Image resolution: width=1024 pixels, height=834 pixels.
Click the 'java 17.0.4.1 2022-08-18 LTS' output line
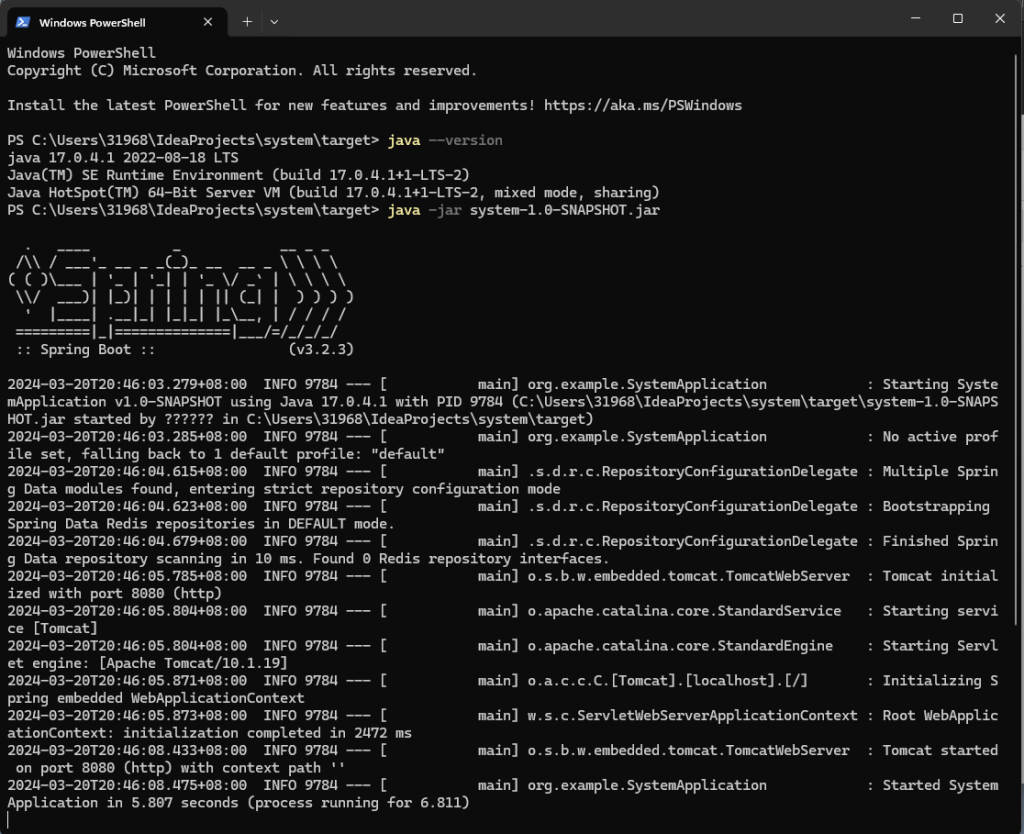pyautogui.click(x=122, y=158)
